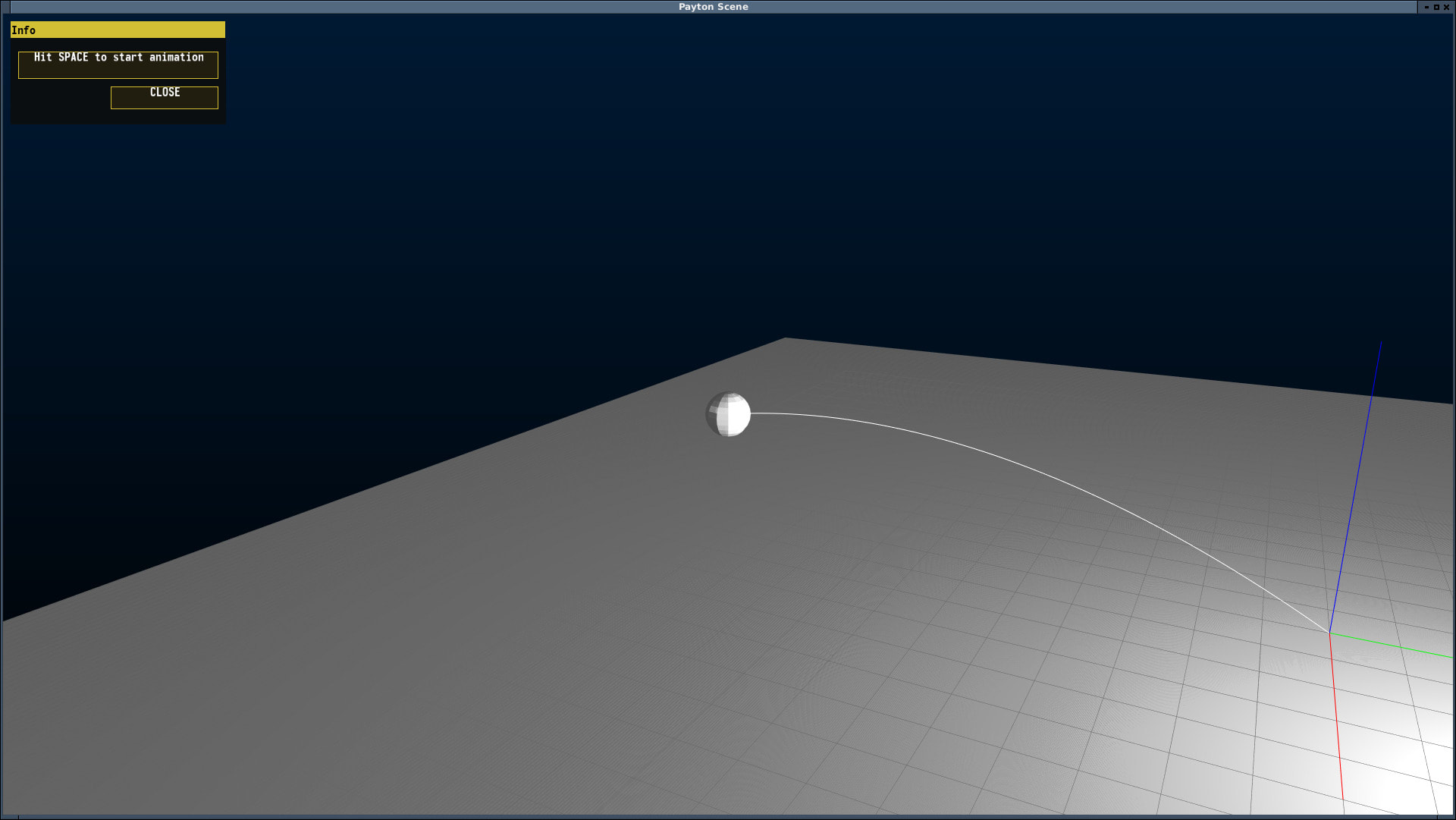
Task: Click the Payton Scene title bar text
Action: pyautogui.click(x=713, y=7)
